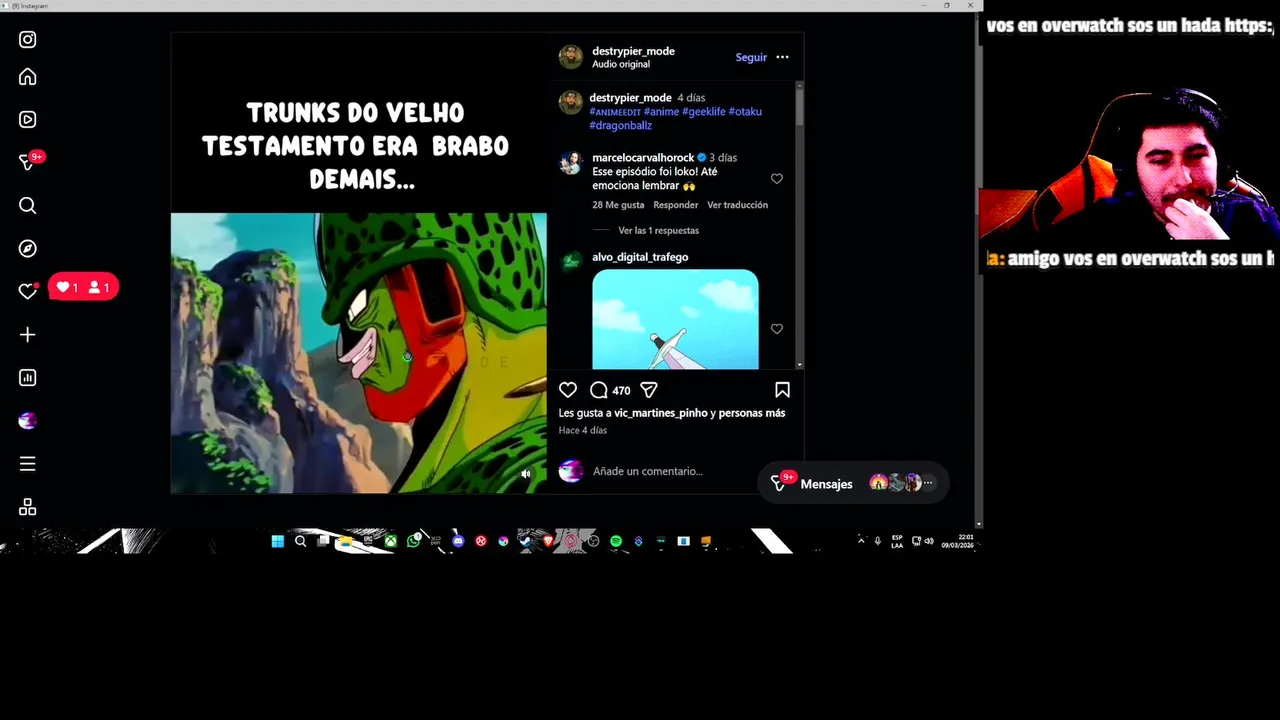The height and width of the screenshot is (720, 1280).
Task: Click the ESP LAA language indicator
Action: pos(897,541)
